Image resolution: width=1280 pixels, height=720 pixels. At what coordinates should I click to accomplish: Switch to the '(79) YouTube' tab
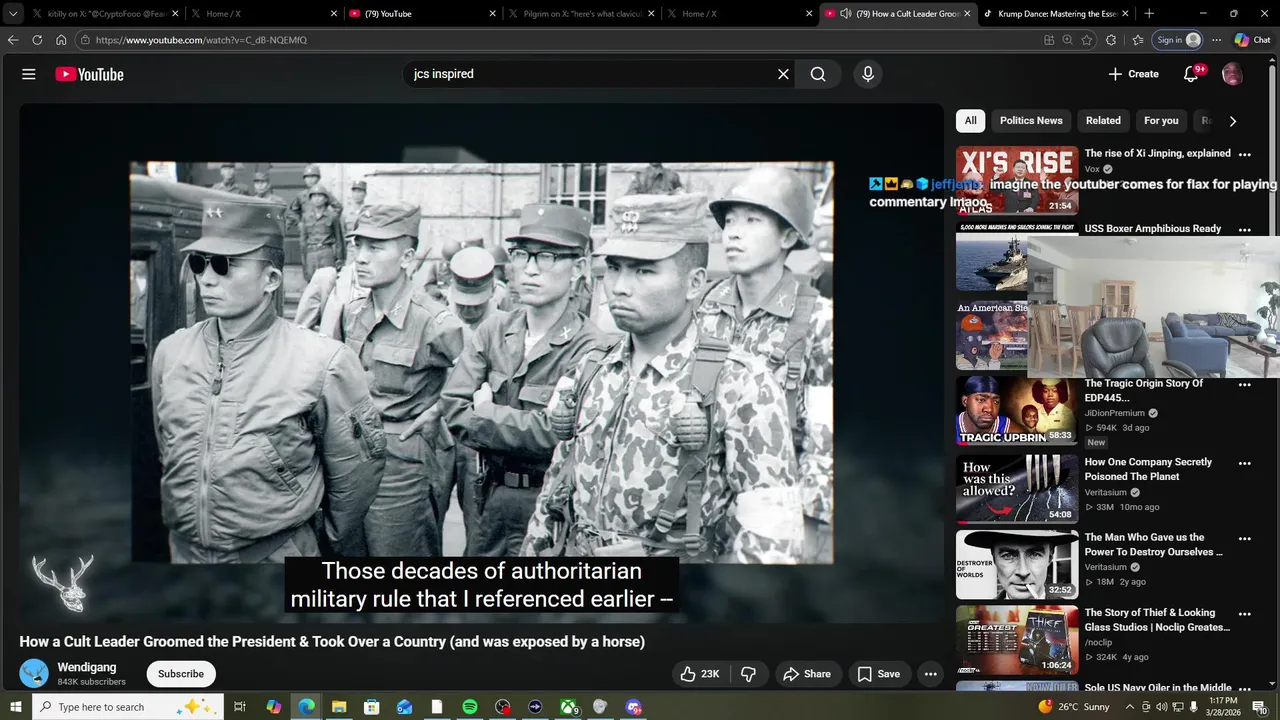pos(421,14)
